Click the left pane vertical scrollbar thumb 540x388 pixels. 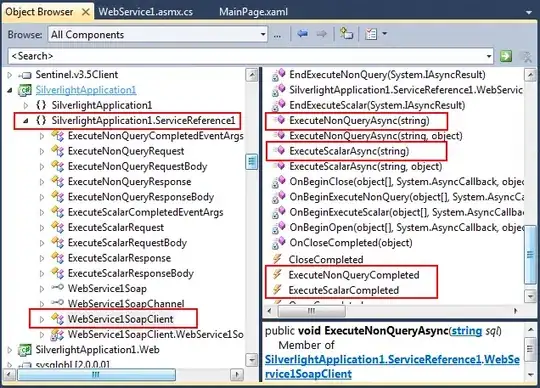(x=252, y=161)
